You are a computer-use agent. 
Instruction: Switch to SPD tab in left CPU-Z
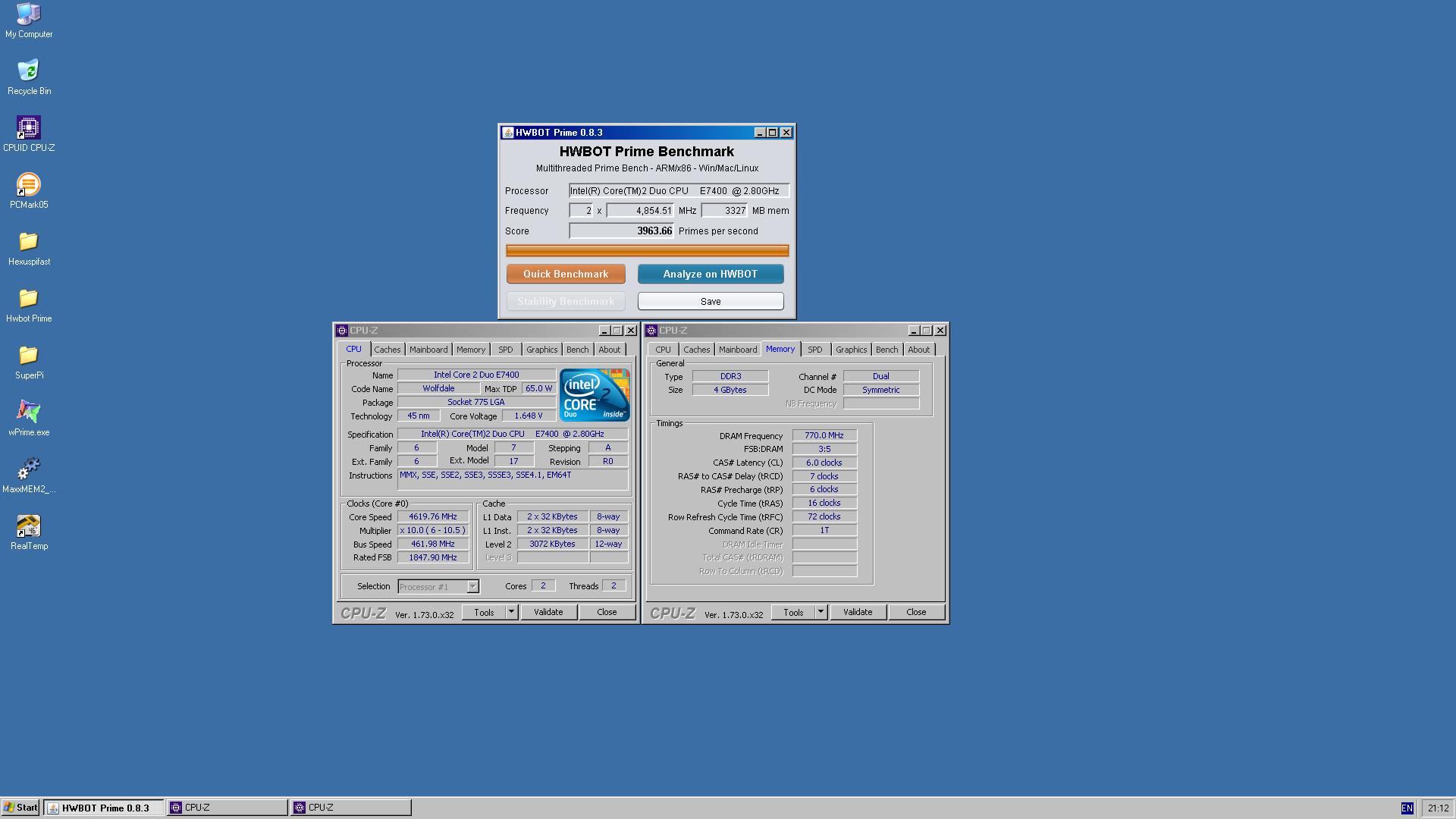point(506,350)
